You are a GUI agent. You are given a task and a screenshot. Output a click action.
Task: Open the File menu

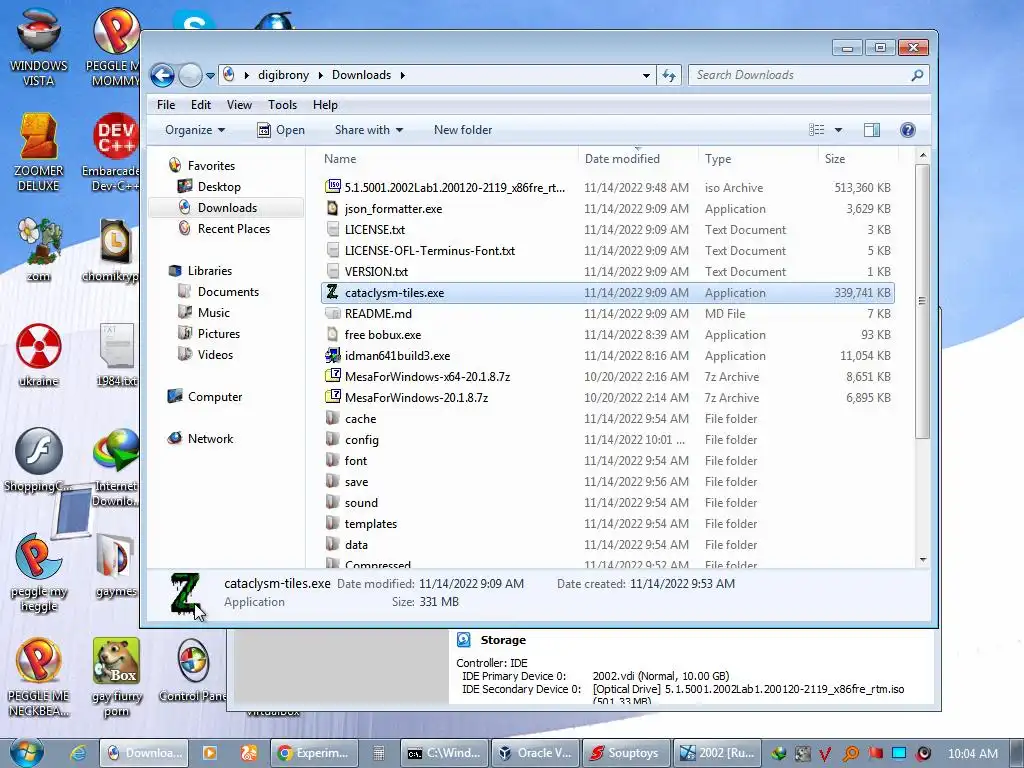click(166, 104)
